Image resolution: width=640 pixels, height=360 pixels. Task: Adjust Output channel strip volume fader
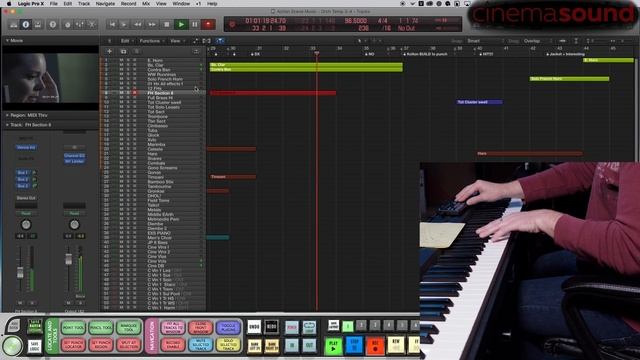point(69,260)
